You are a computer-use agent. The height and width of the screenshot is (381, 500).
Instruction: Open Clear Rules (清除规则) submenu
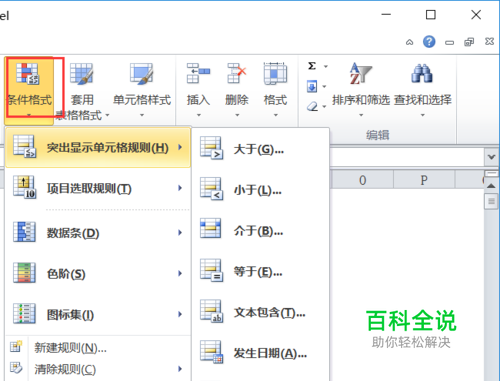[98, 369]
